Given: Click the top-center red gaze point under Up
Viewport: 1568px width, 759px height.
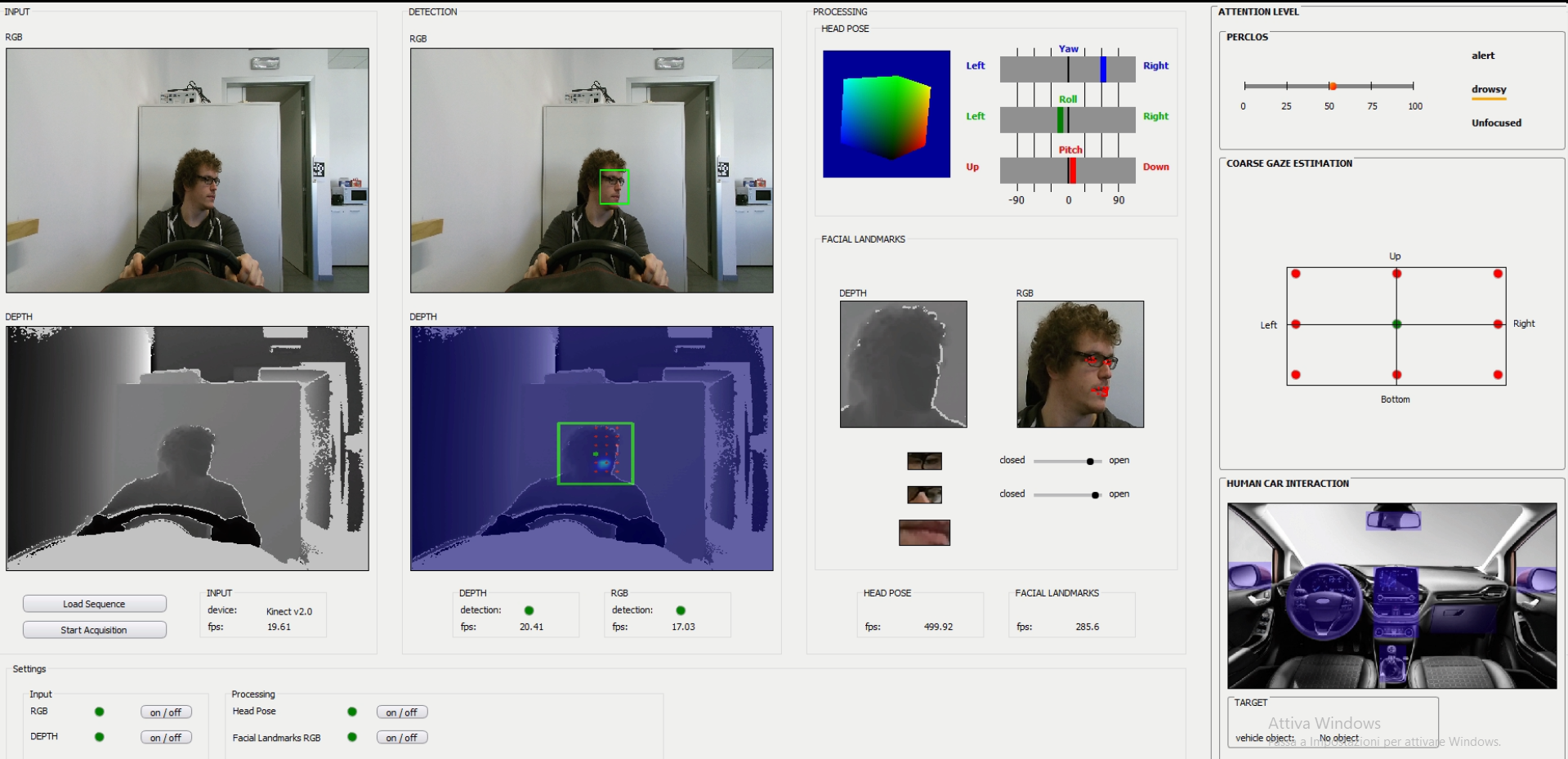Looking at the screenshot, I should [x=1396, y=274].
